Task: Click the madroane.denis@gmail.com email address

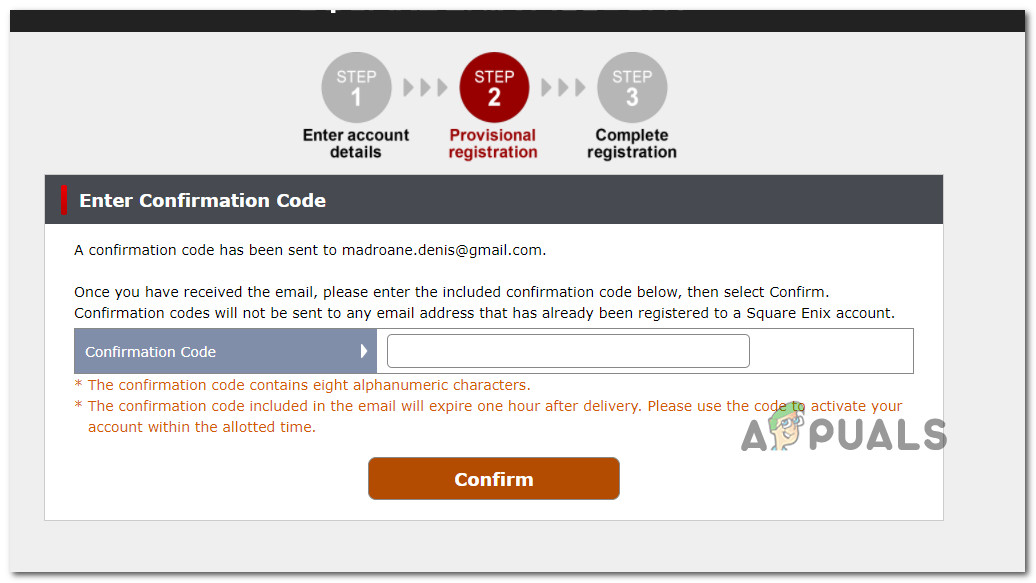Action: tap(442, 250)
